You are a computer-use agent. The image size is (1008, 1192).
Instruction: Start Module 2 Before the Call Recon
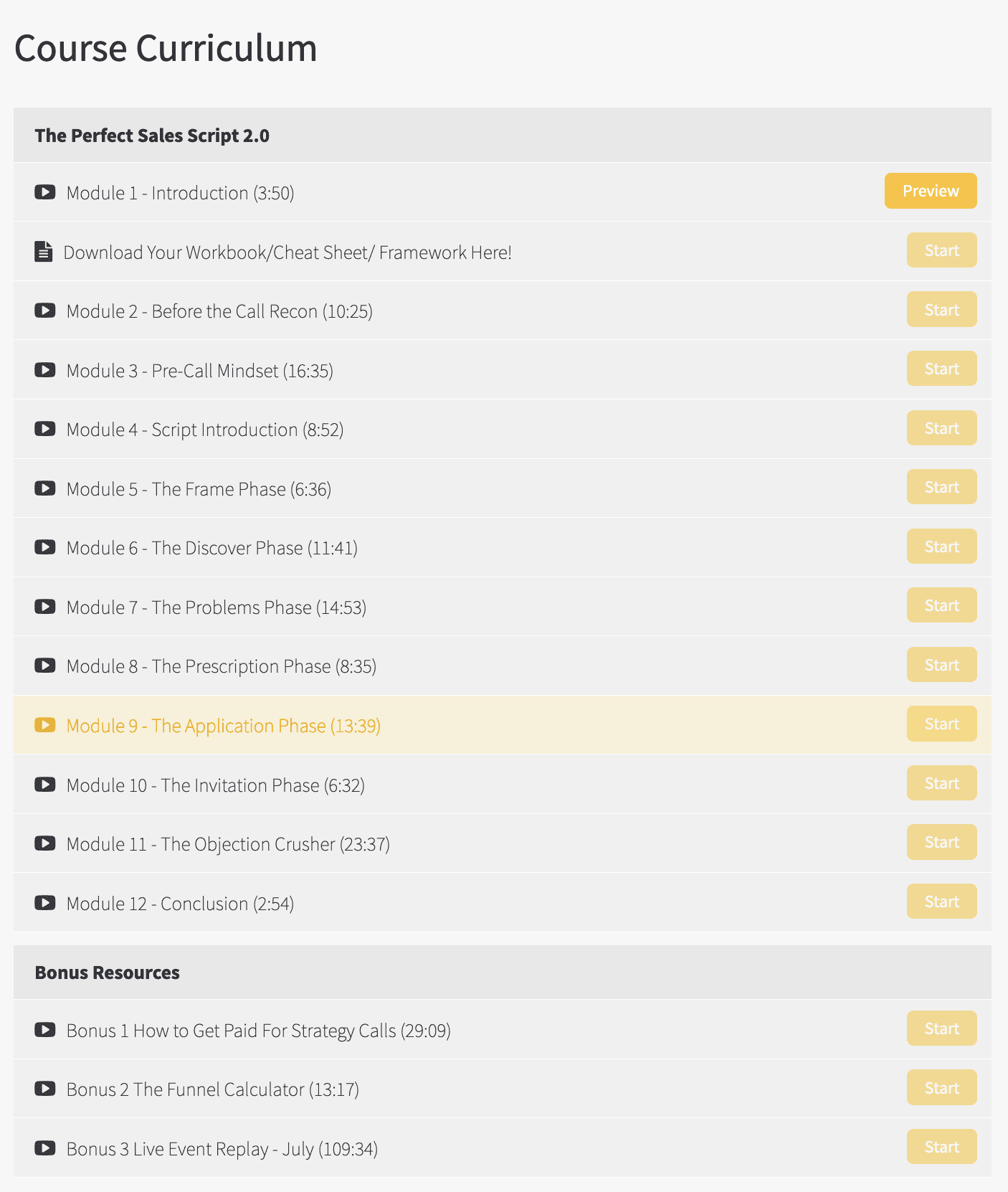tap(942, 310)
